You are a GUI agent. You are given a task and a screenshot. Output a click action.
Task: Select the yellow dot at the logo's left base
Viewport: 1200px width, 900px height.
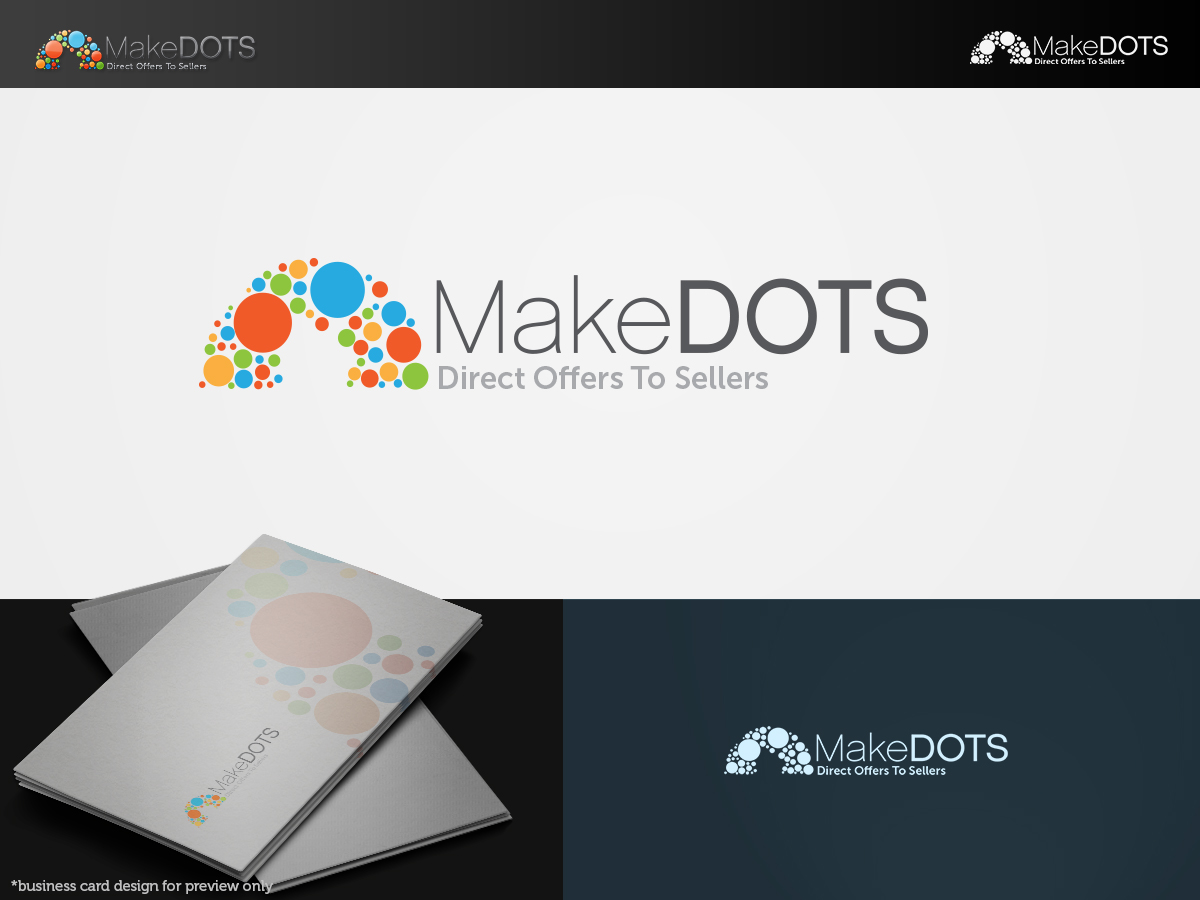pos(219,370)
